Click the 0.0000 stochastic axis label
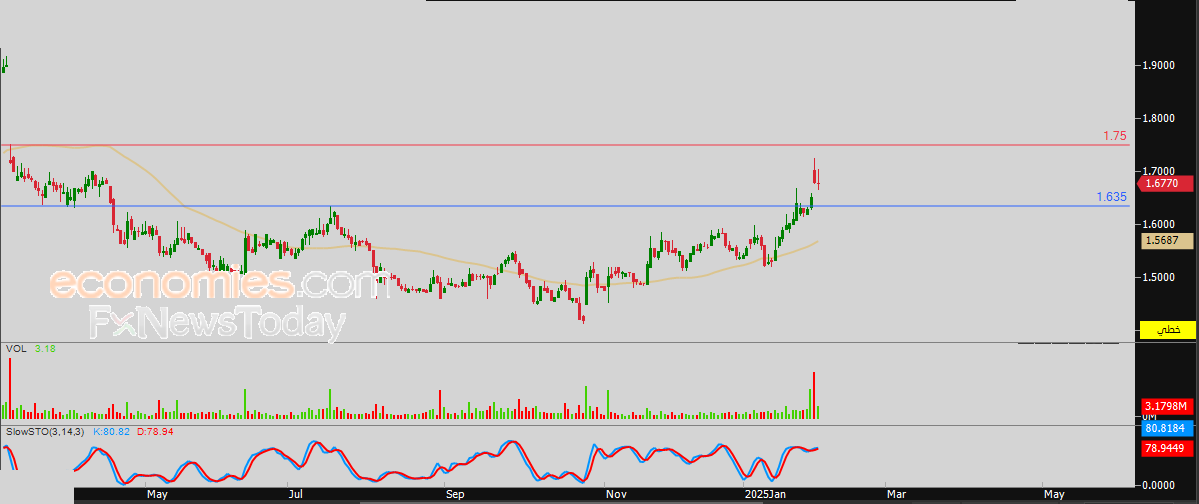This screenshot has width=1199, height=504. pyautogui.click(x=1159, y=485)
